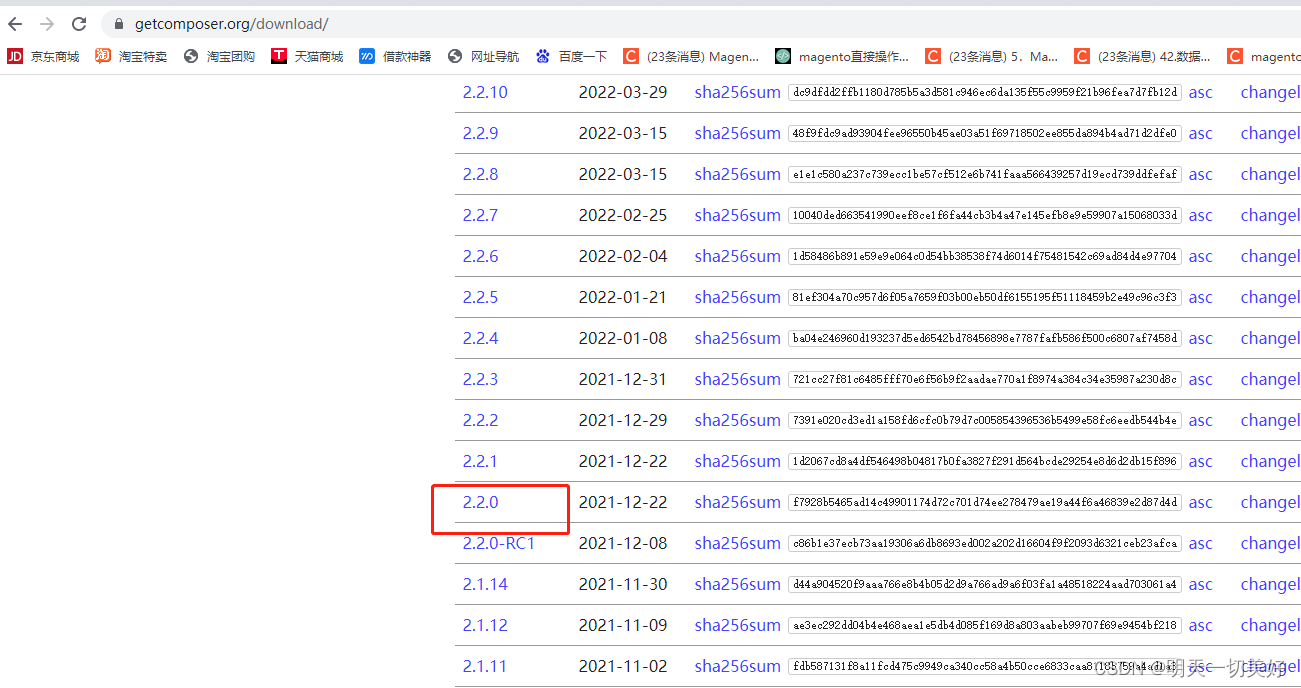Download Composer version 2.2.3
Viewport: 1301px width, 688px height.
(x=480, y=379)
